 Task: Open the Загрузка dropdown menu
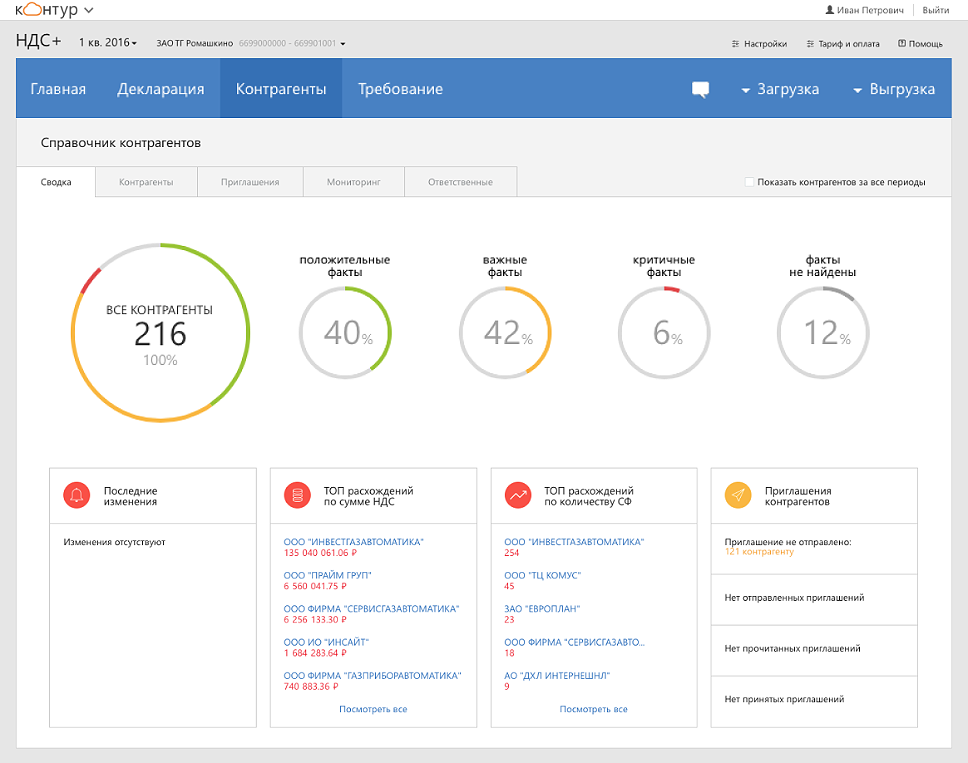tap(780, 89)
